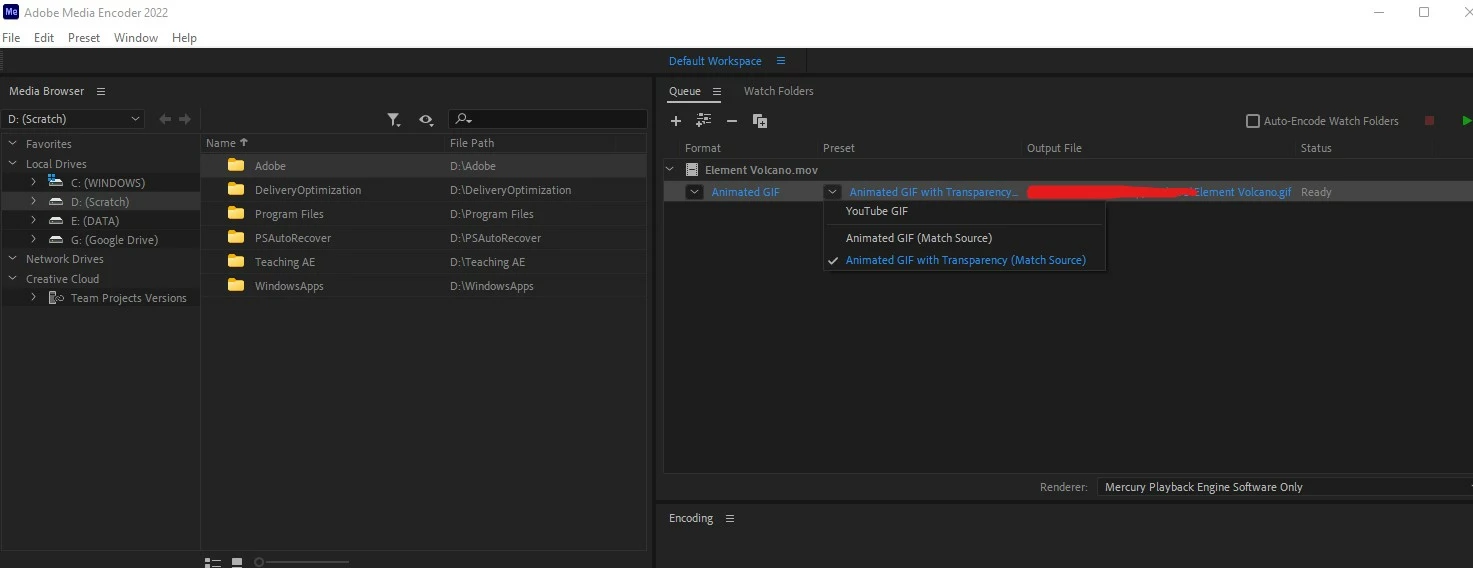Click the Default Workspace label
The width and height of the screenshot is (1473, 568).
point(715,61)
